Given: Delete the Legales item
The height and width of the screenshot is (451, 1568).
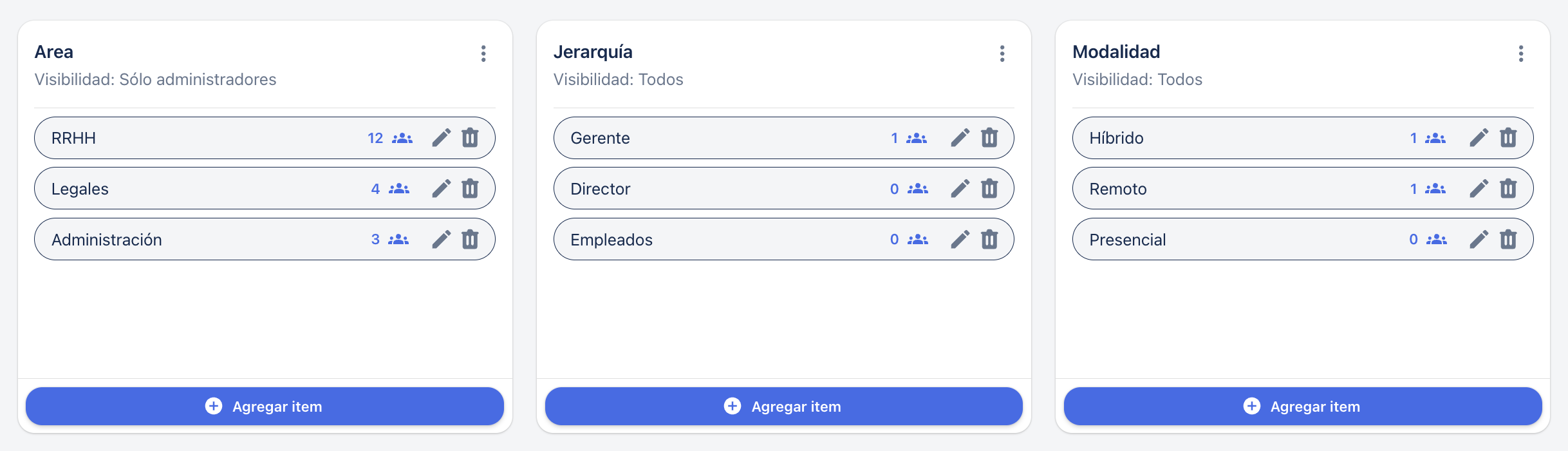Looking at the screenshot, I should [x=471, y=189].
